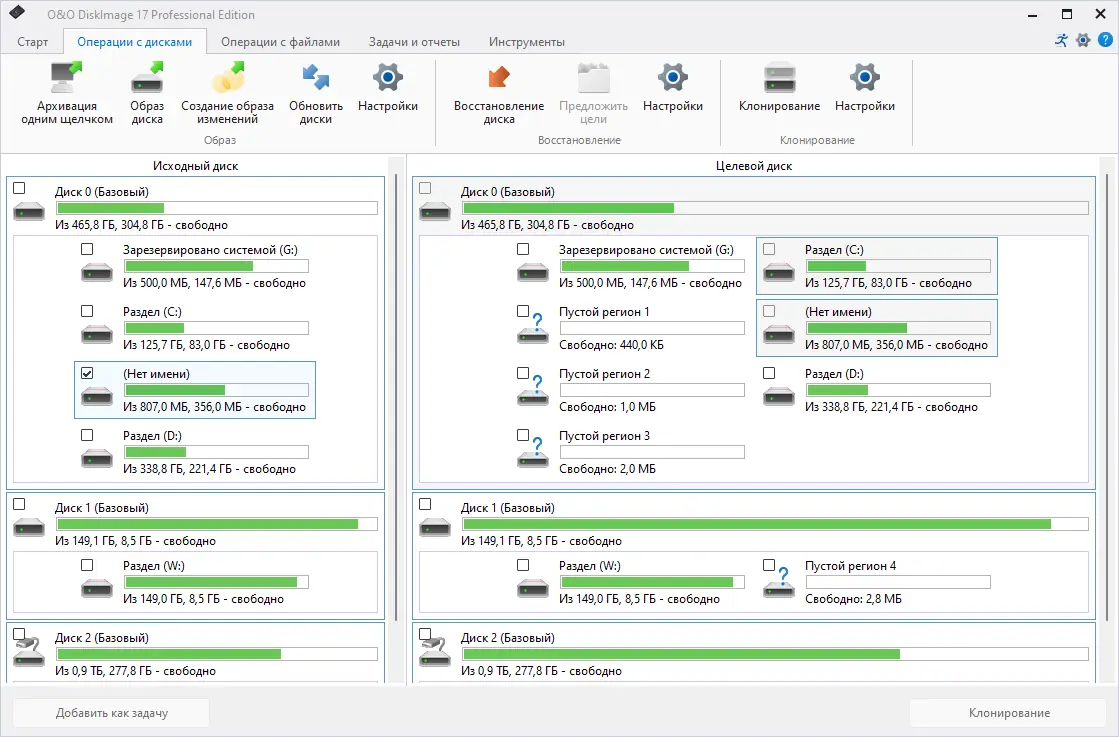Click target Раздел (D:) drive icon
1119x737 pixels.
pyautogui.click(x=779, y=396)
